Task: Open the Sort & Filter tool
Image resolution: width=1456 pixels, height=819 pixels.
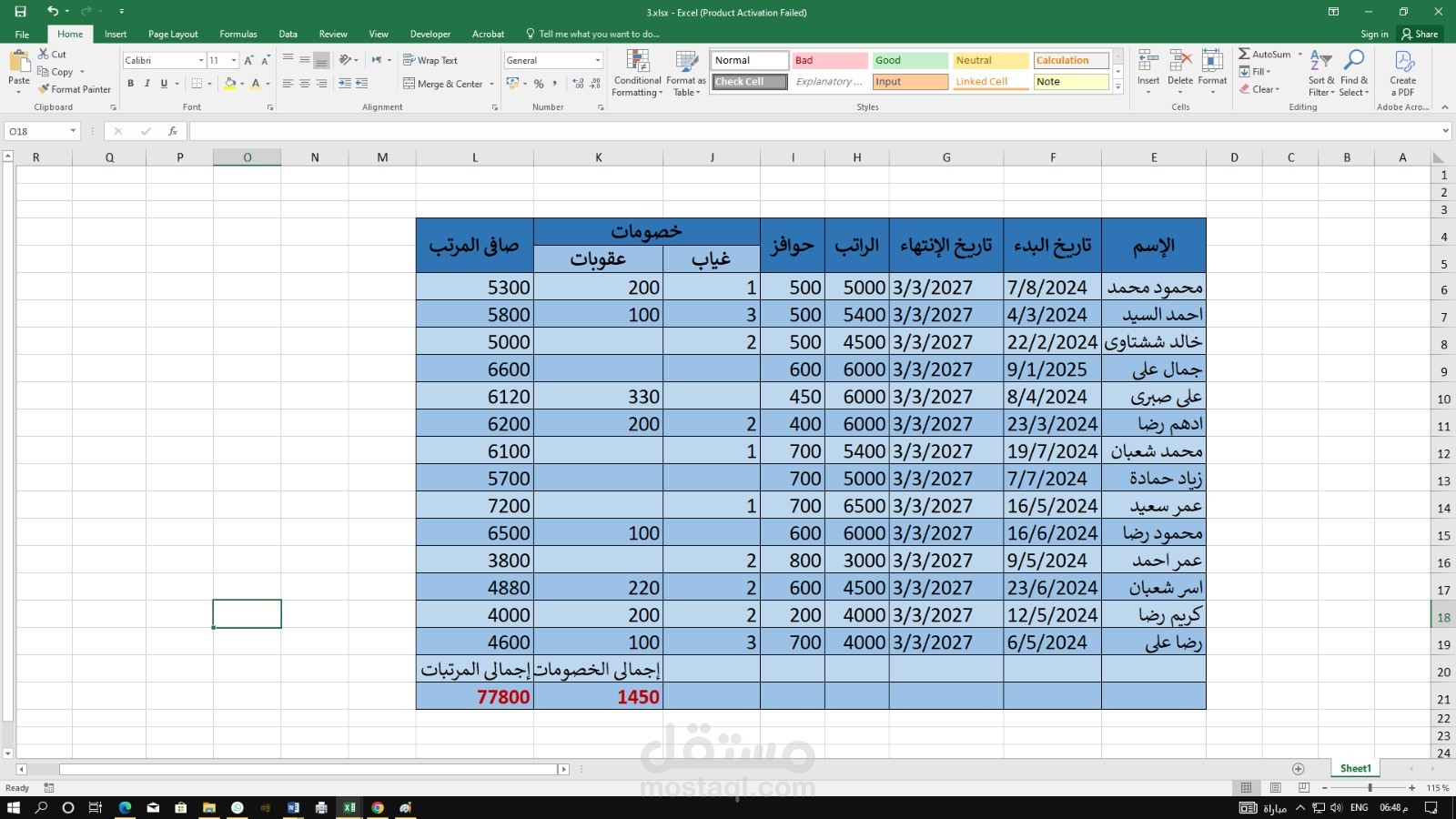Action: tap(1321, 73)
